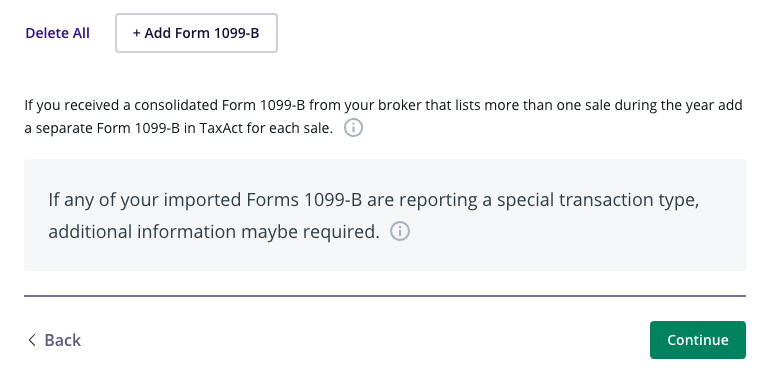Click the Delete All link
Screen dimensions: 782x379
click(x=57, y=33)
